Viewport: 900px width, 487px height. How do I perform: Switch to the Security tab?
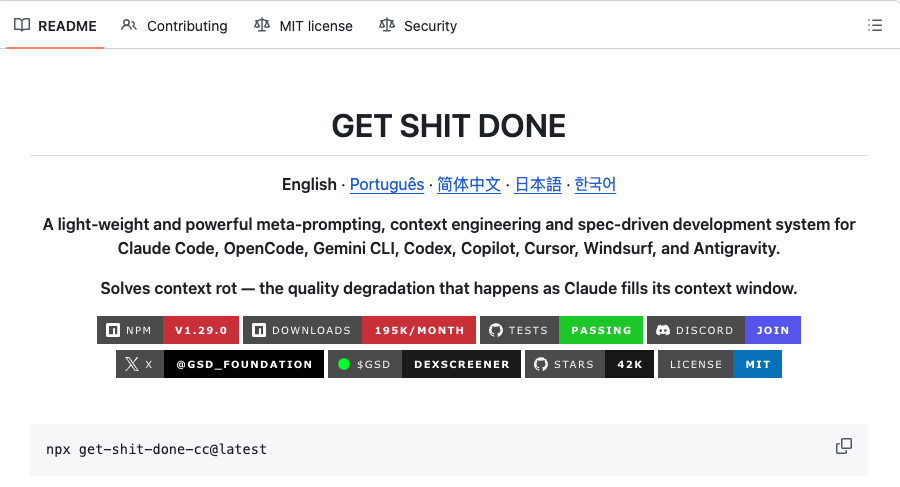(418, 26)
